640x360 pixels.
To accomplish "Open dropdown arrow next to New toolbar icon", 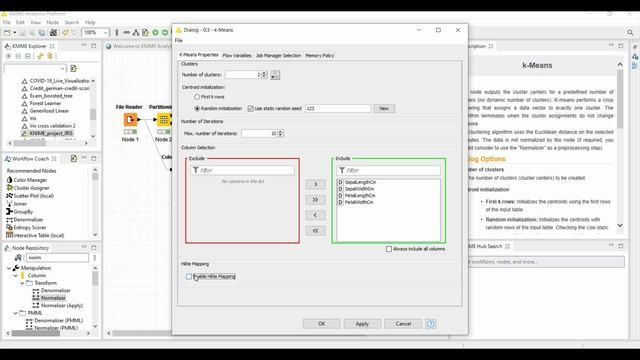I will (x=14, y=33).
